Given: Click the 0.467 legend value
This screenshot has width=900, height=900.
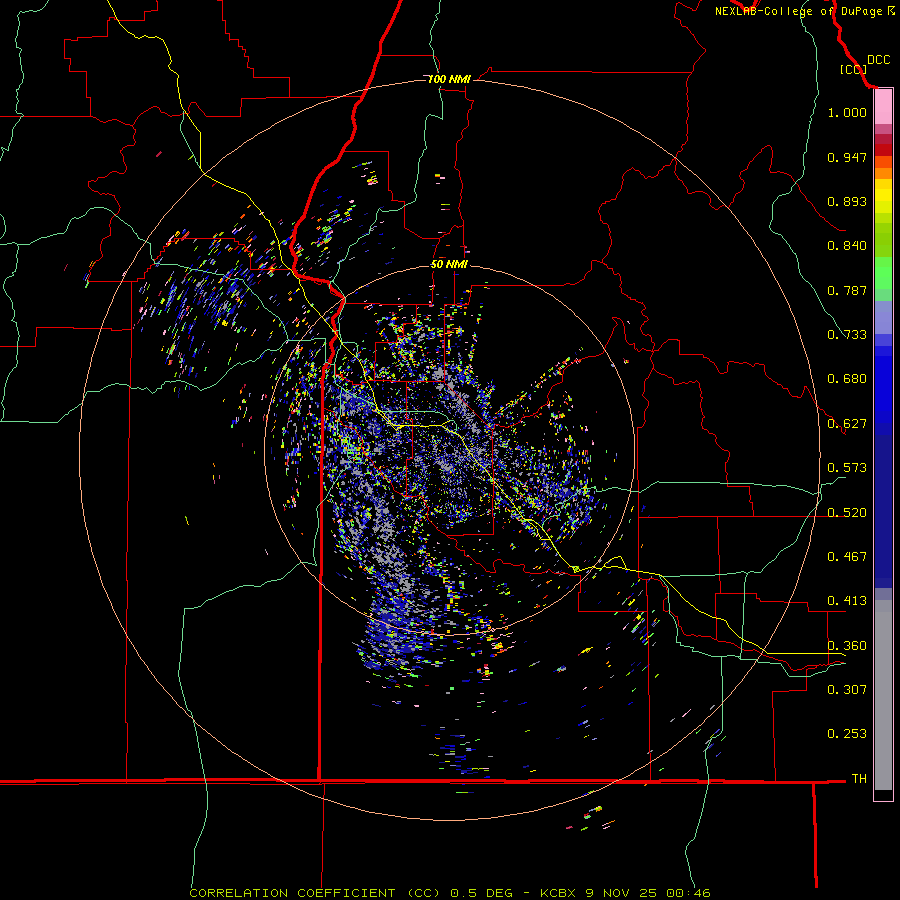Looking at the screenshot, I should (x=847, y=557).
